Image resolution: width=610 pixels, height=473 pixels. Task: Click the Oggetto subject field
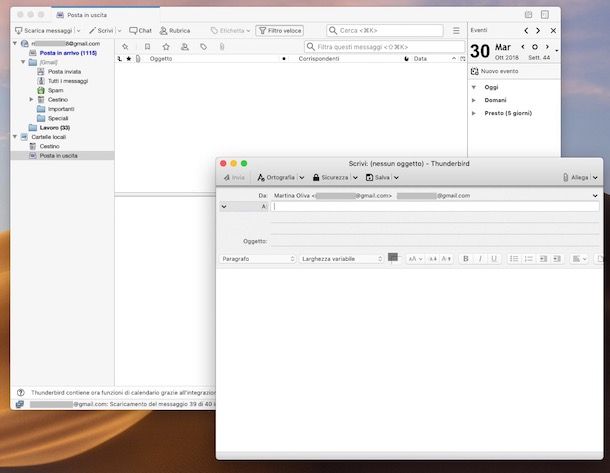coord(435,241)
